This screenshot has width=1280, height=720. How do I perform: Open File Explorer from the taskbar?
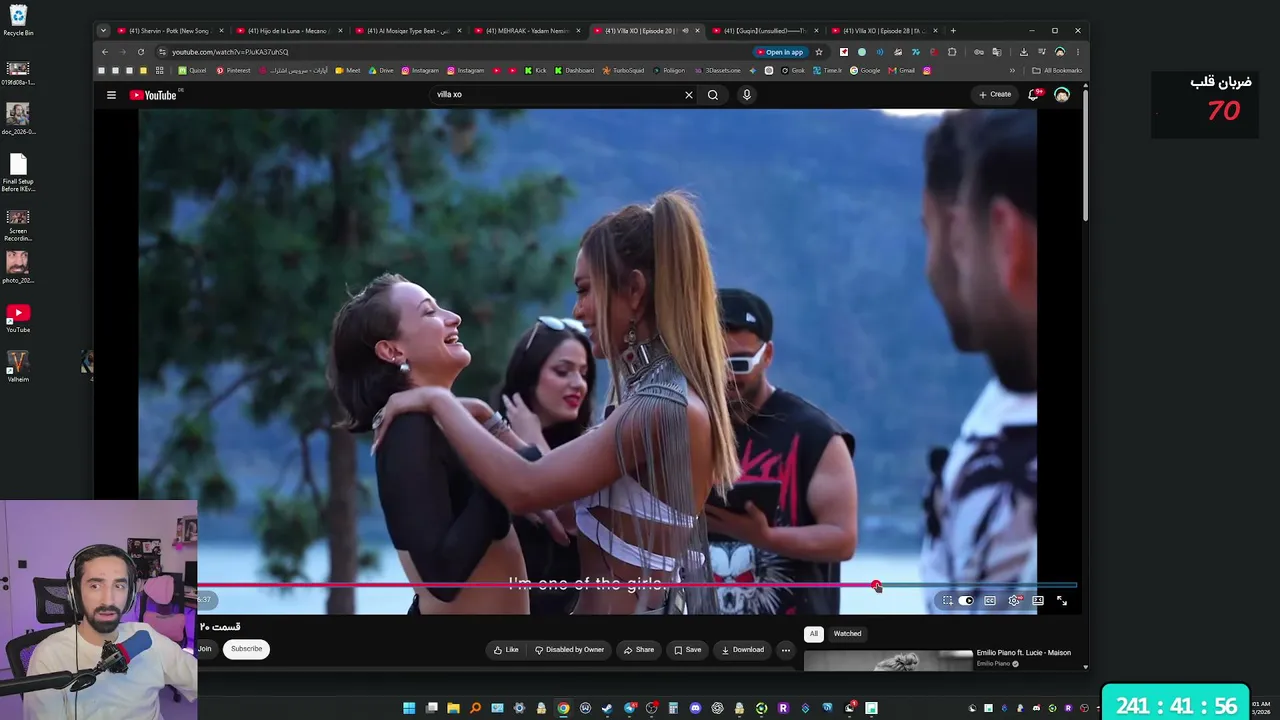tap(453, 709)
